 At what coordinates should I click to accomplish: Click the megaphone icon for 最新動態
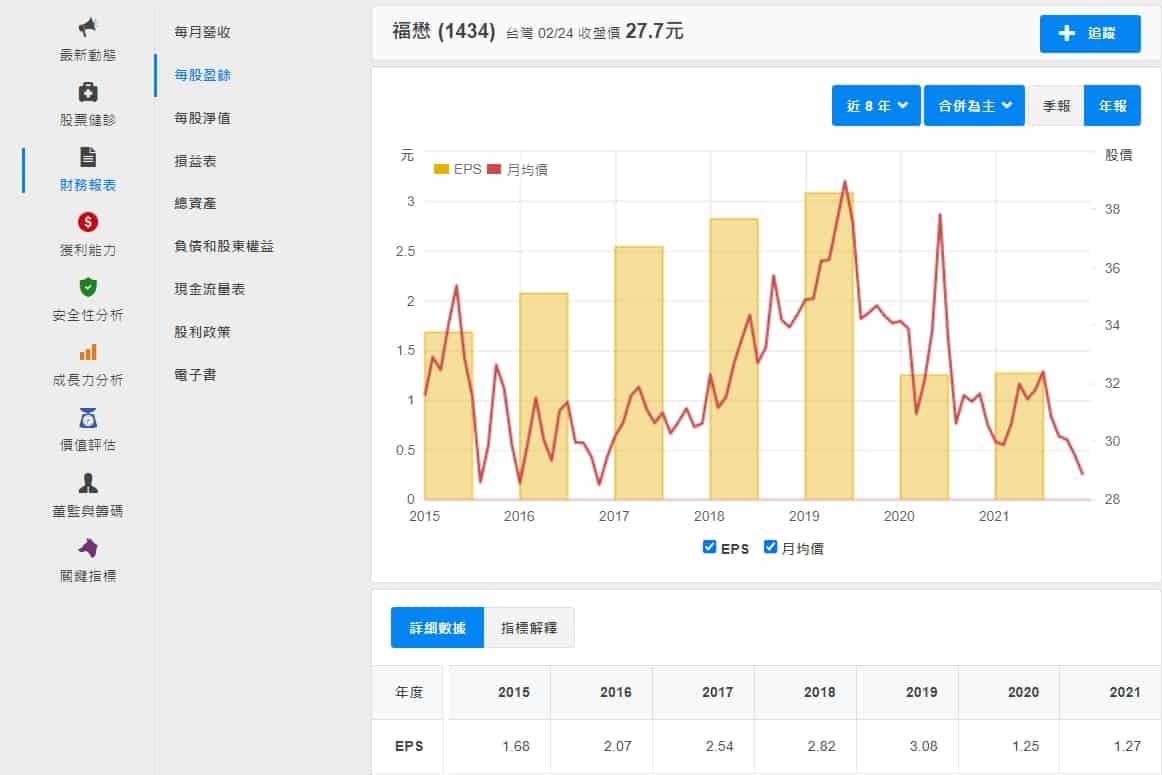click(88, 27)
